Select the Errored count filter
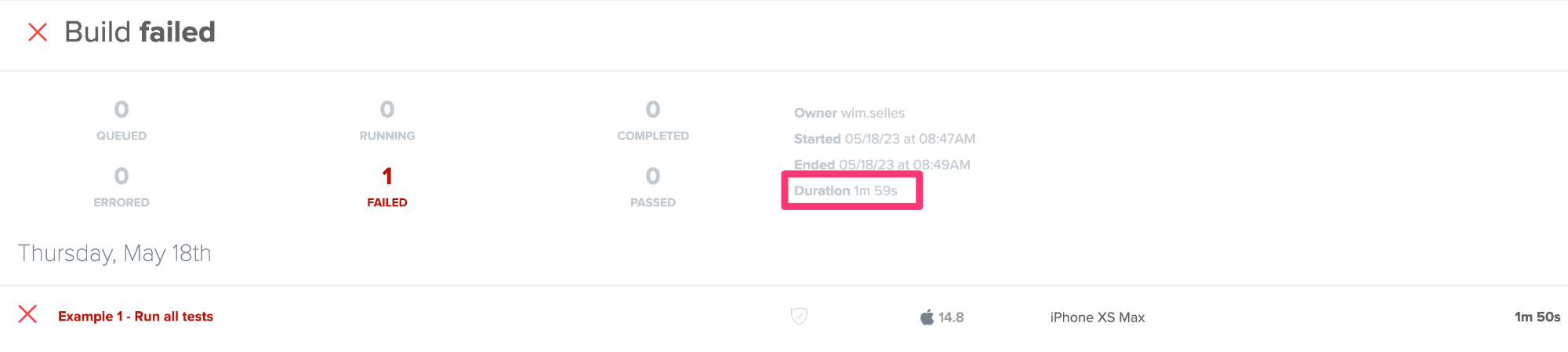The width and height of the screenshot is (1568, 352). click(x=122, y=187)
